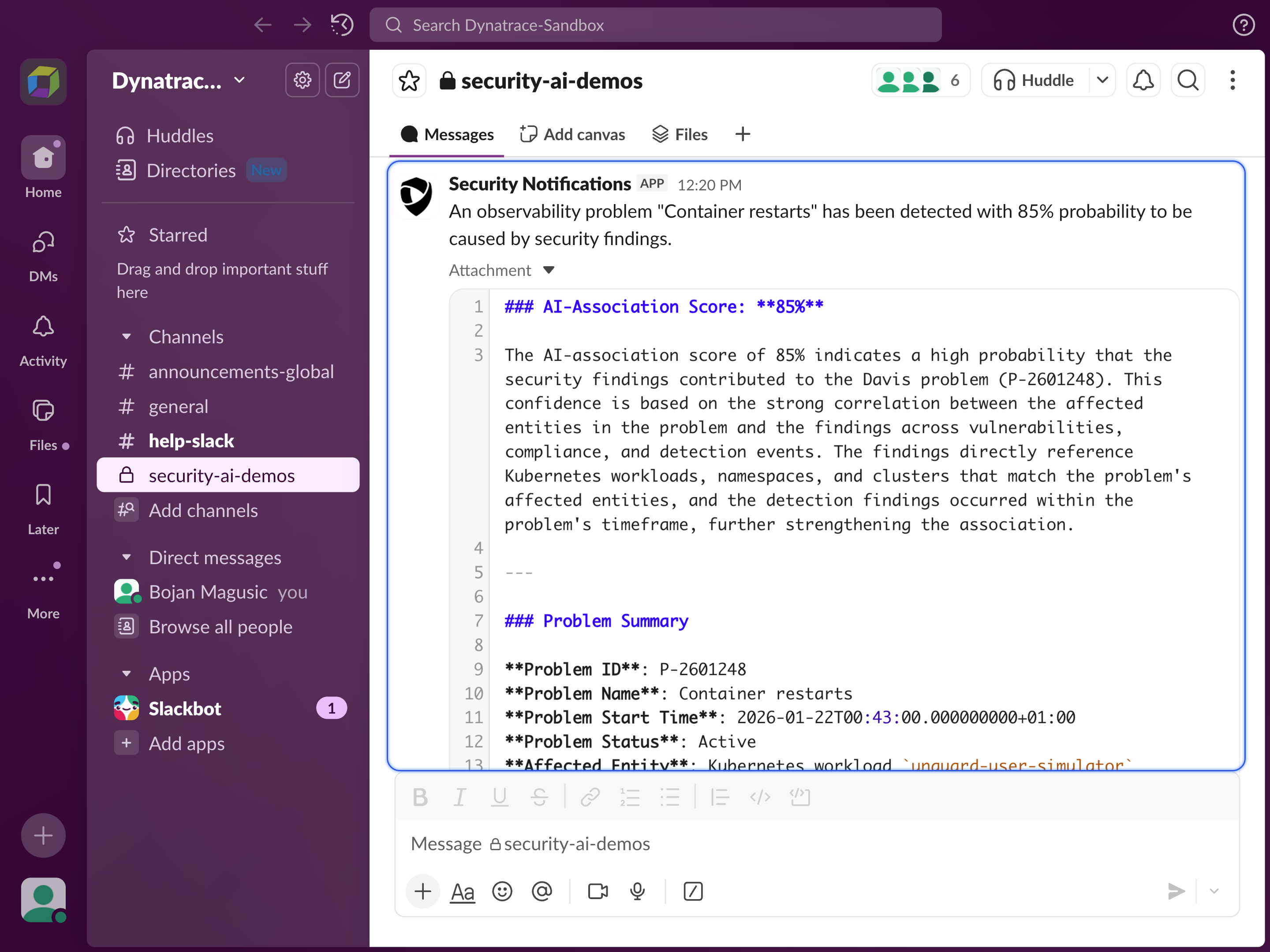Image resolution: width=1270 pixels, height=952 pixels.
Task: Browse all people in Direct messages
Action: coord(220,627)
